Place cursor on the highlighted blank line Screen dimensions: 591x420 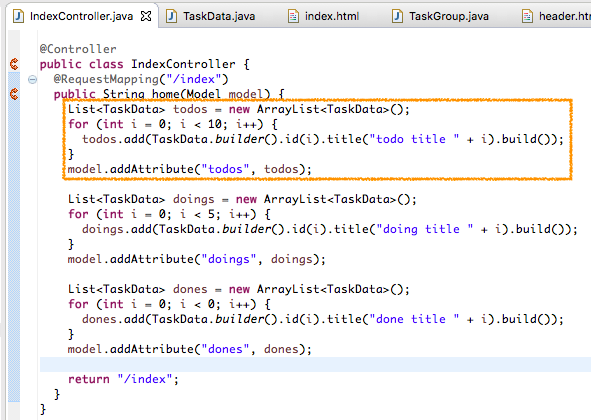coord(315,364)
